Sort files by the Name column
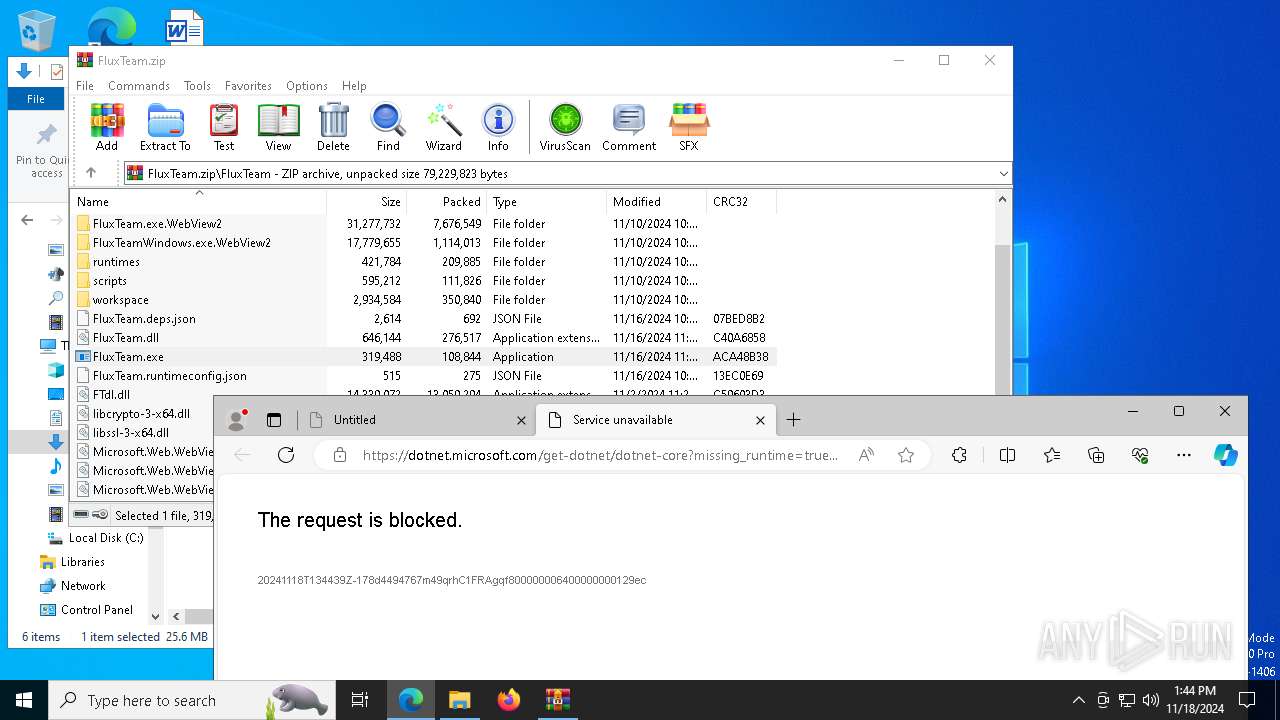 pos(198,201)
